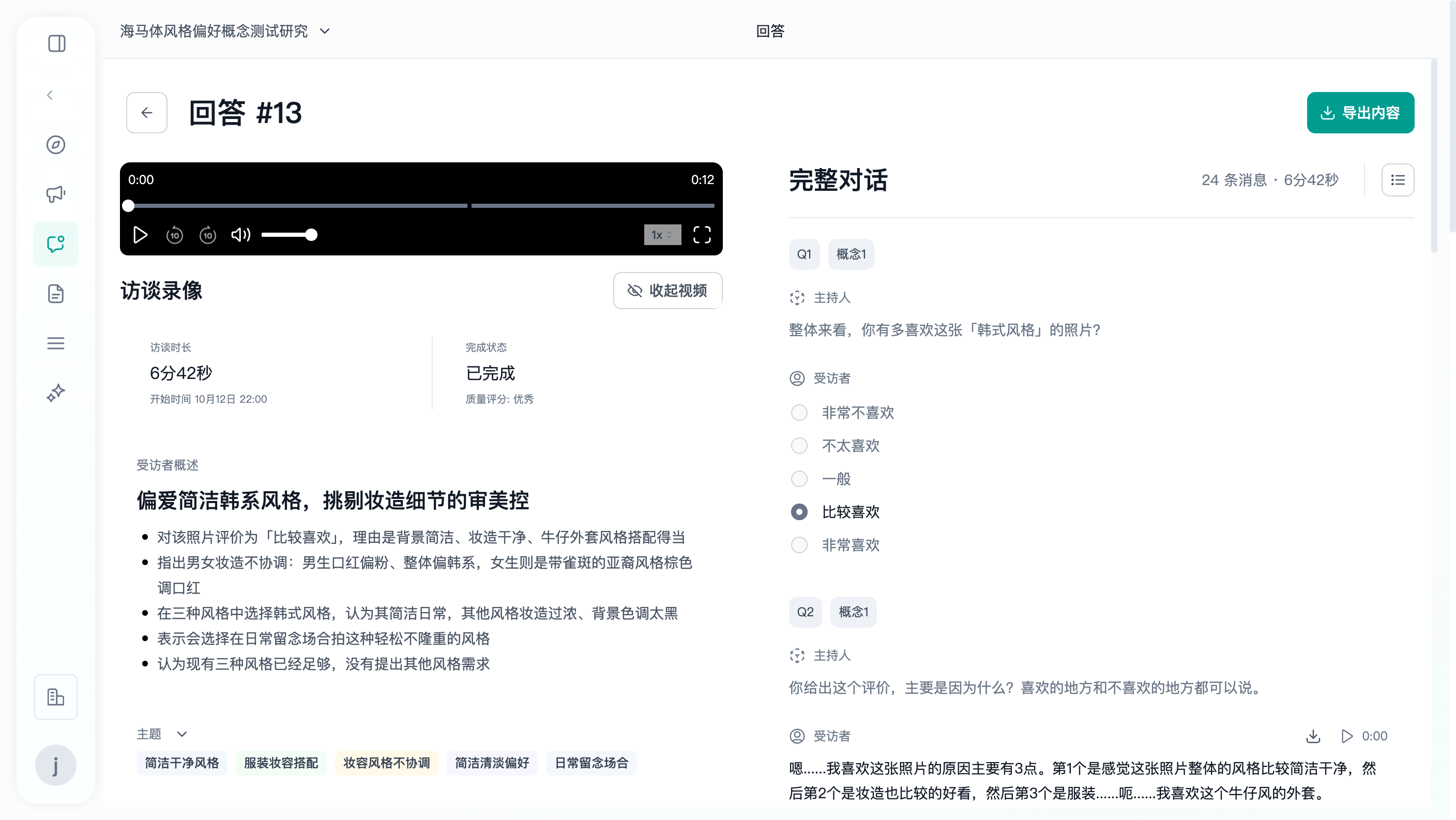Download the respondent audio clip
This screenshot has height=820, width=1456.
coord(1313,736)
